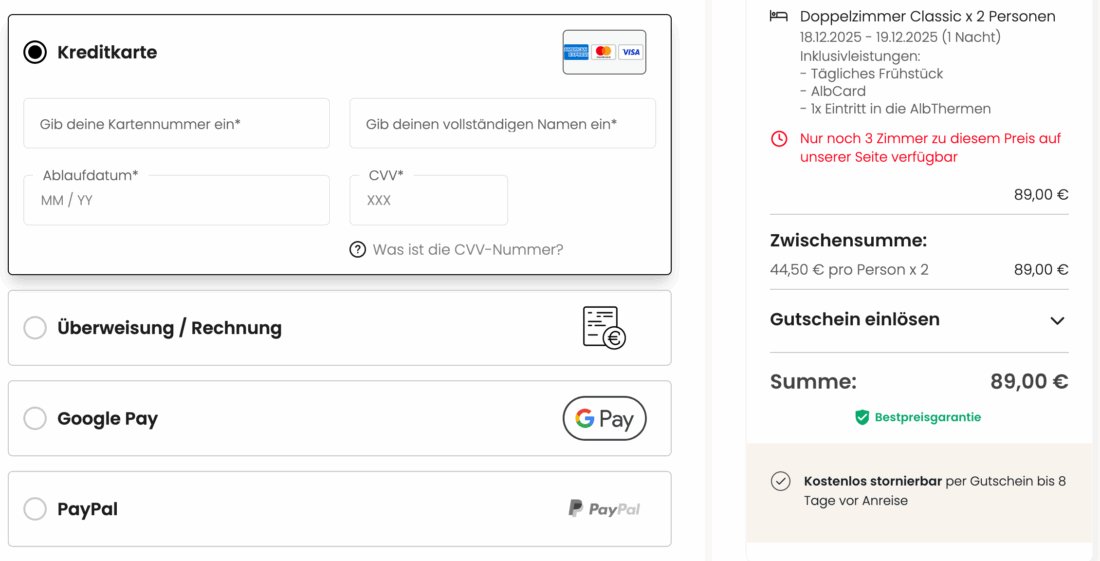Click the Google Pay logo badge

click(604, 419)
